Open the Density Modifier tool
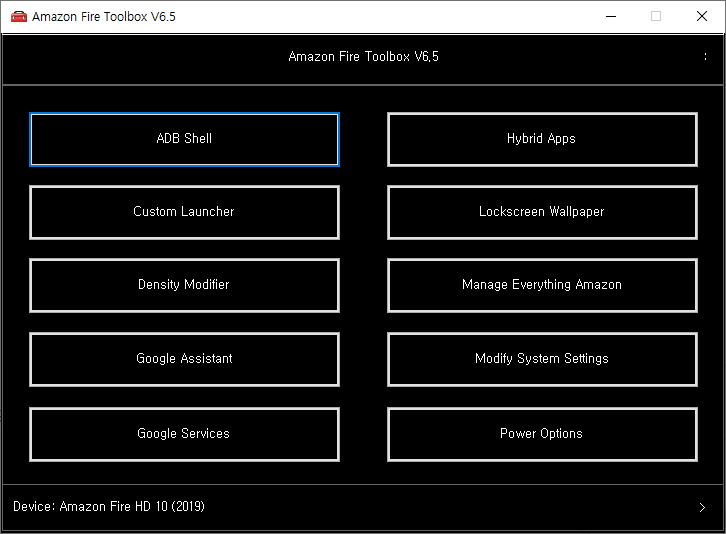 pyautogui.click(x=184, y=285)
